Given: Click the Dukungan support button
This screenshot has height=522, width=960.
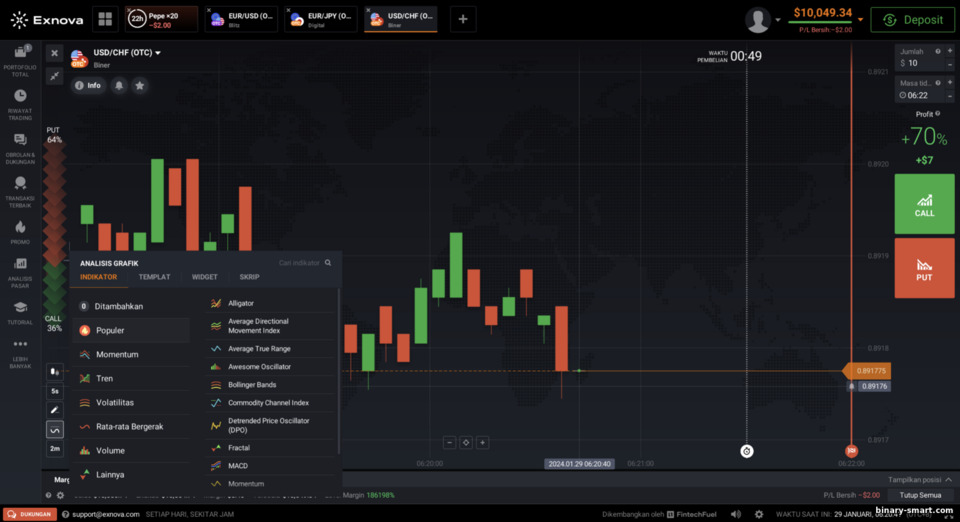Looking at the screenshot, I should point(30,515).
